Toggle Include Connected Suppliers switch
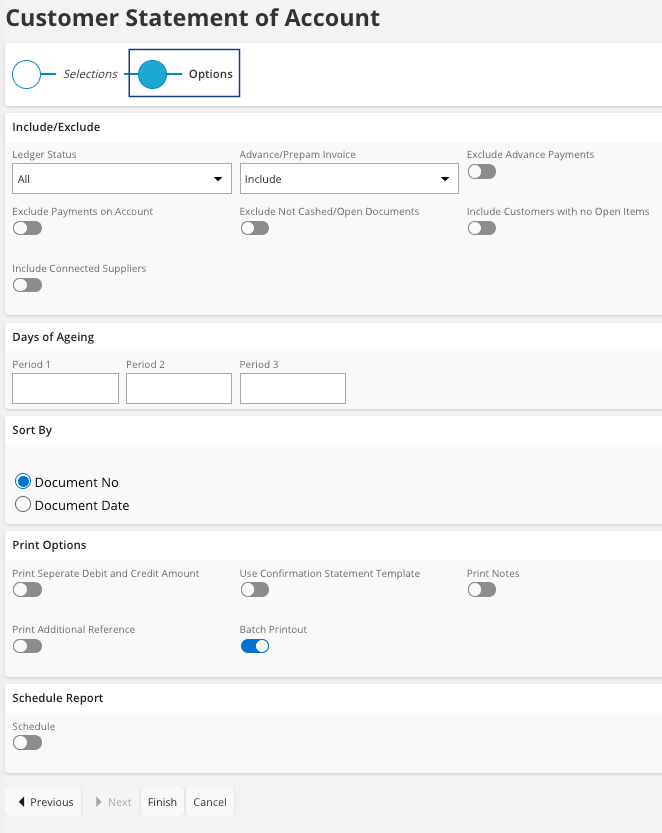Screen dimensions: 662x833 pos(27,285)
